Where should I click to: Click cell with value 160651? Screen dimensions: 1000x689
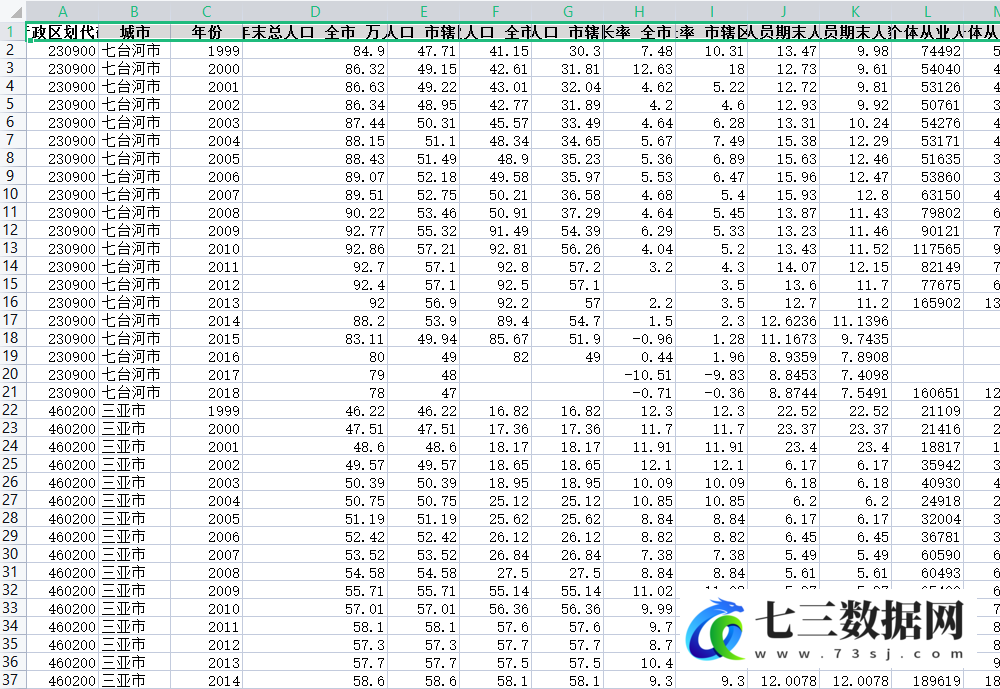(928, 393)
